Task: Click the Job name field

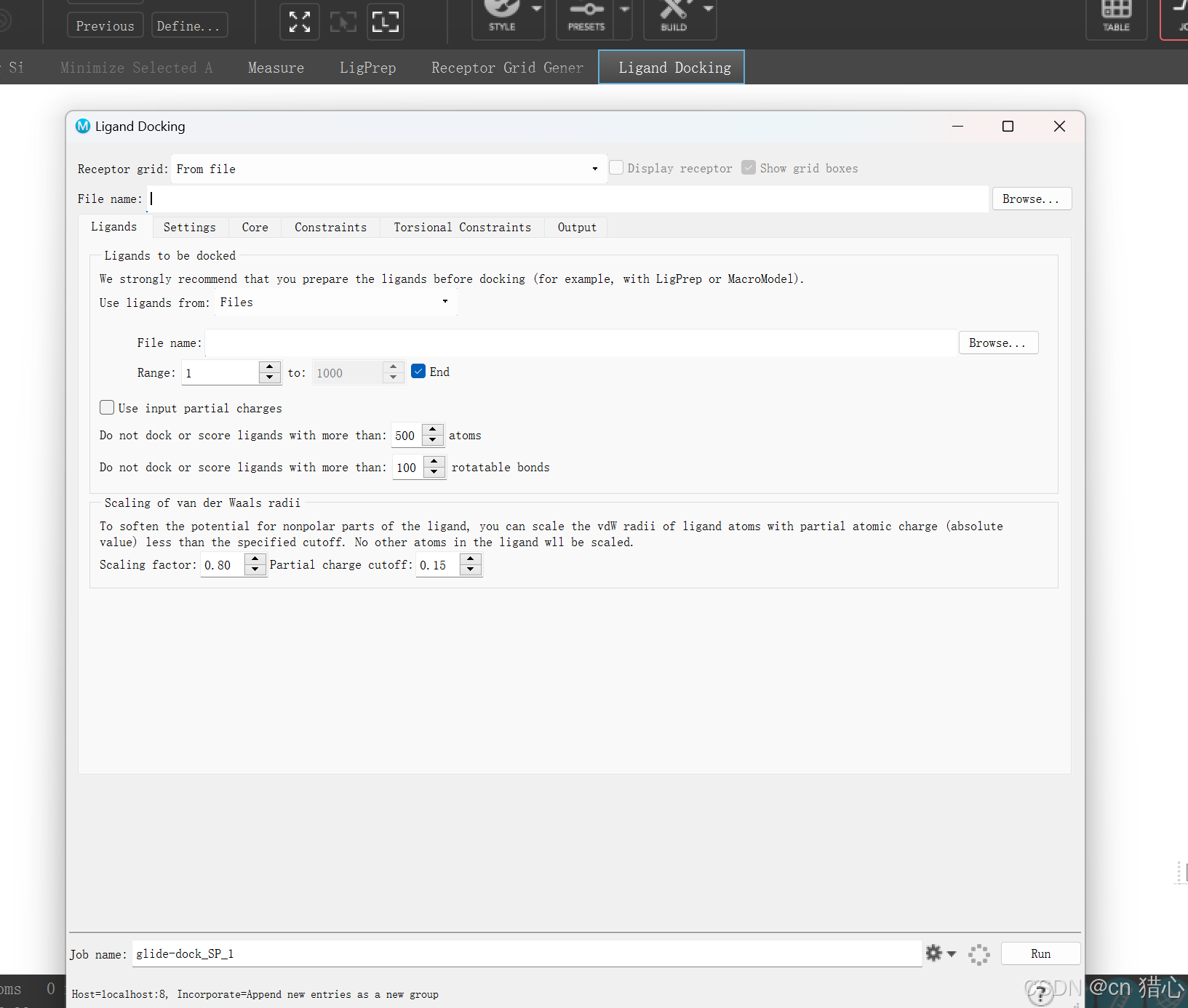Action: click(x=527, y=953)
